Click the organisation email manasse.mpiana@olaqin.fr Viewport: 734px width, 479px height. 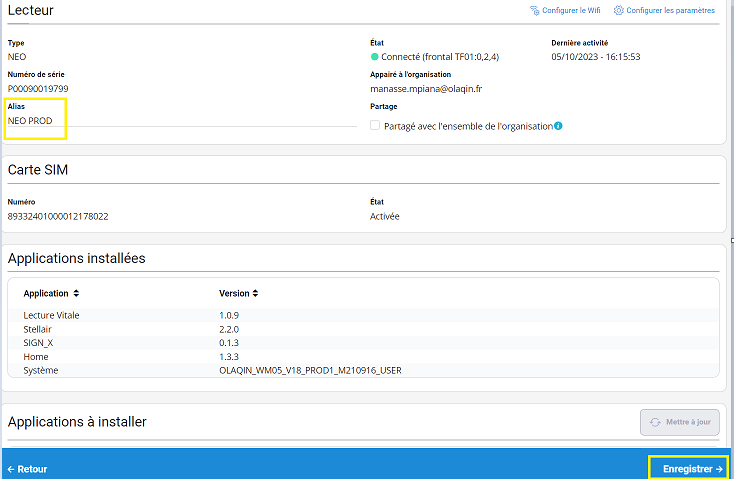click(x=426, y=89)
